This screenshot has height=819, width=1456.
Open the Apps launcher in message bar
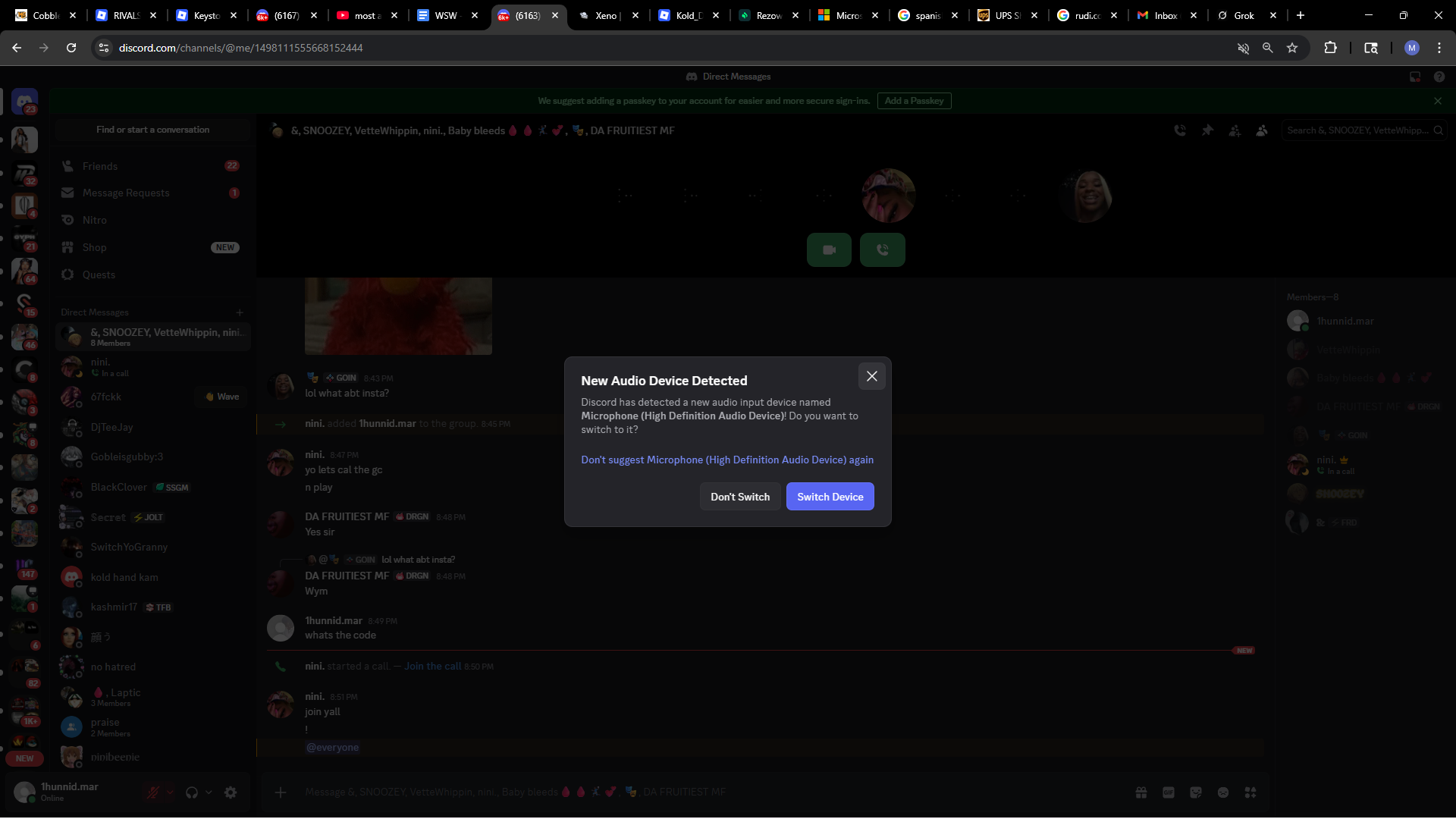pos(1250,792)
